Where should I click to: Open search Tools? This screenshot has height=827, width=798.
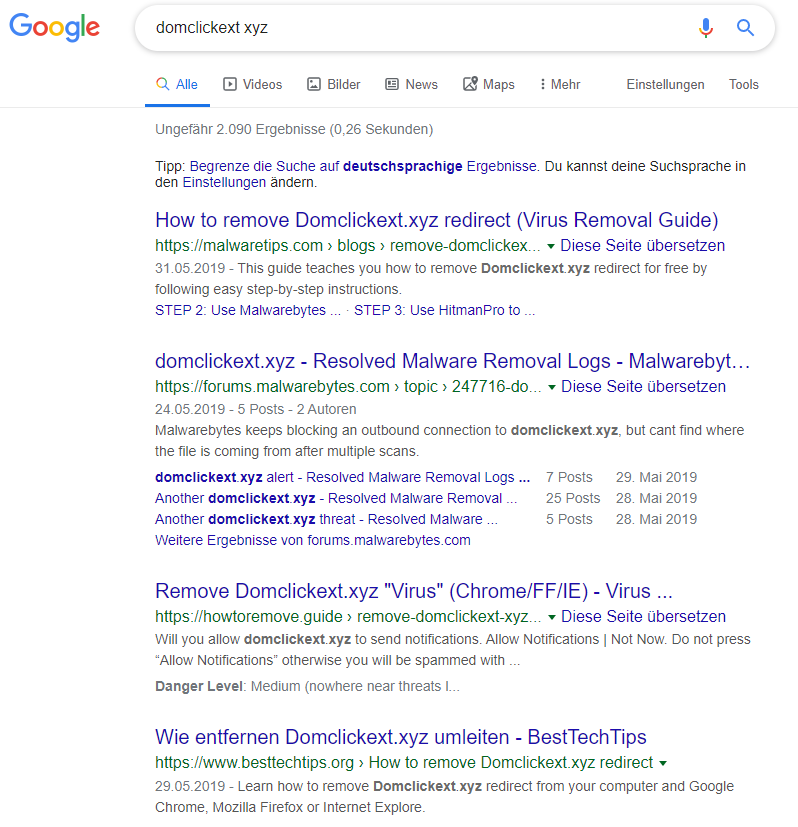[744, 84]
